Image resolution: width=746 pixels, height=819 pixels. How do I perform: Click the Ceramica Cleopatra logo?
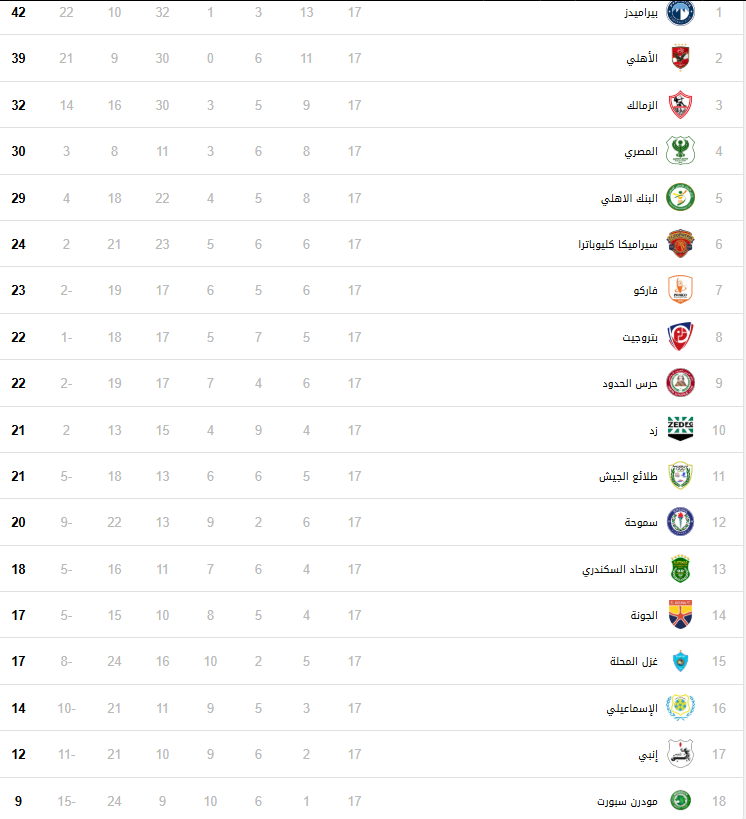[680, 243]
